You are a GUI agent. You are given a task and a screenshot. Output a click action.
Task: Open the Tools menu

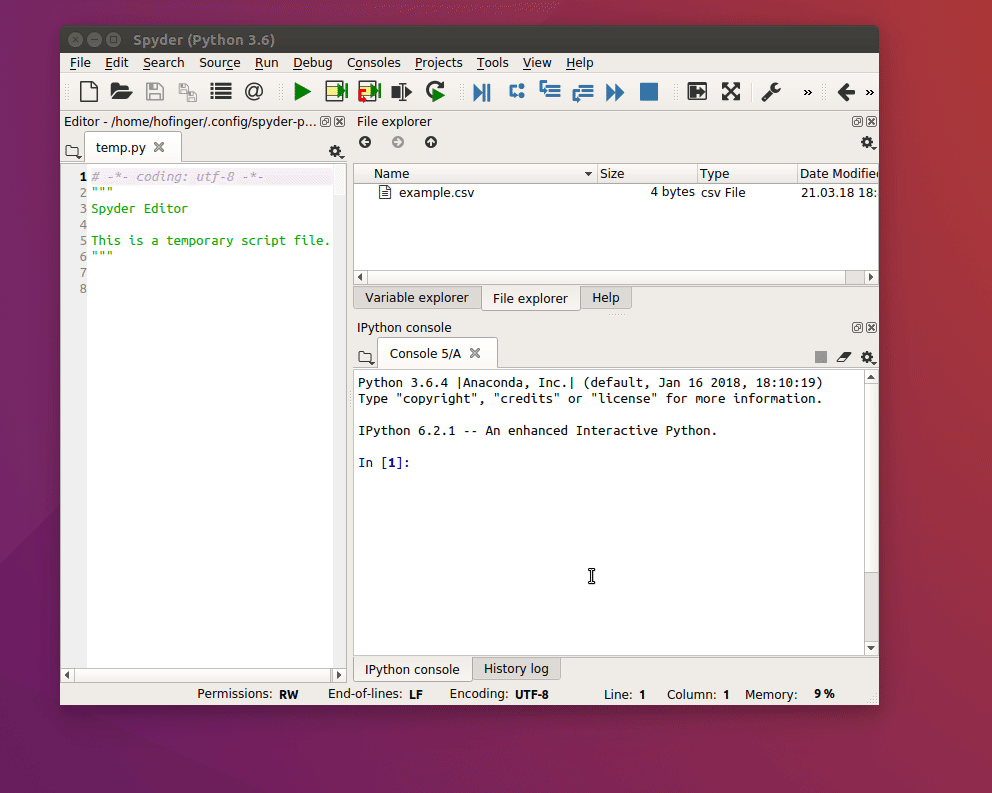click(492, 63)
